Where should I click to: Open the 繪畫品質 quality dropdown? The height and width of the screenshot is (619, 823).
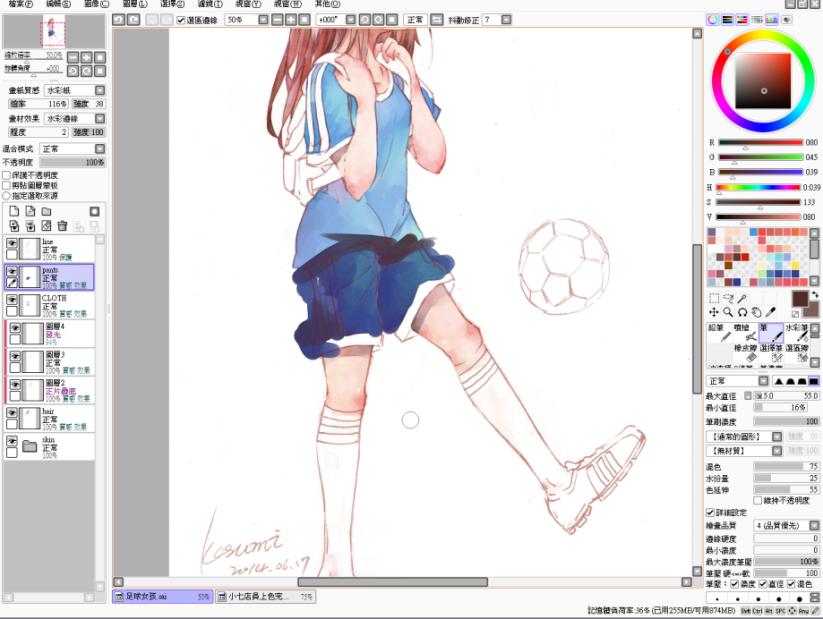tap(786, 525)
